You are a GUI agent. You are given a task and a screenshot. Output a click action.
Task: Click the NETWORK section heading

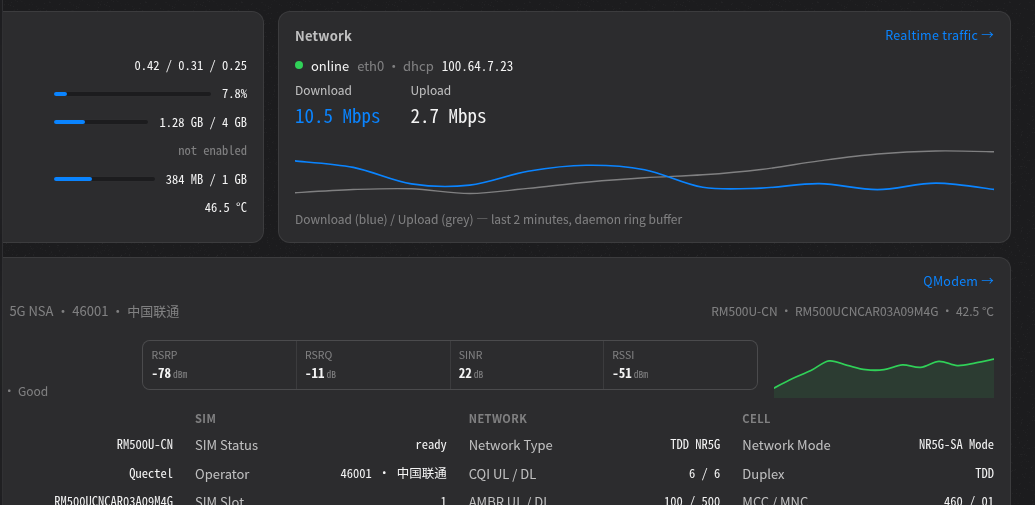[x=498, y=419]
